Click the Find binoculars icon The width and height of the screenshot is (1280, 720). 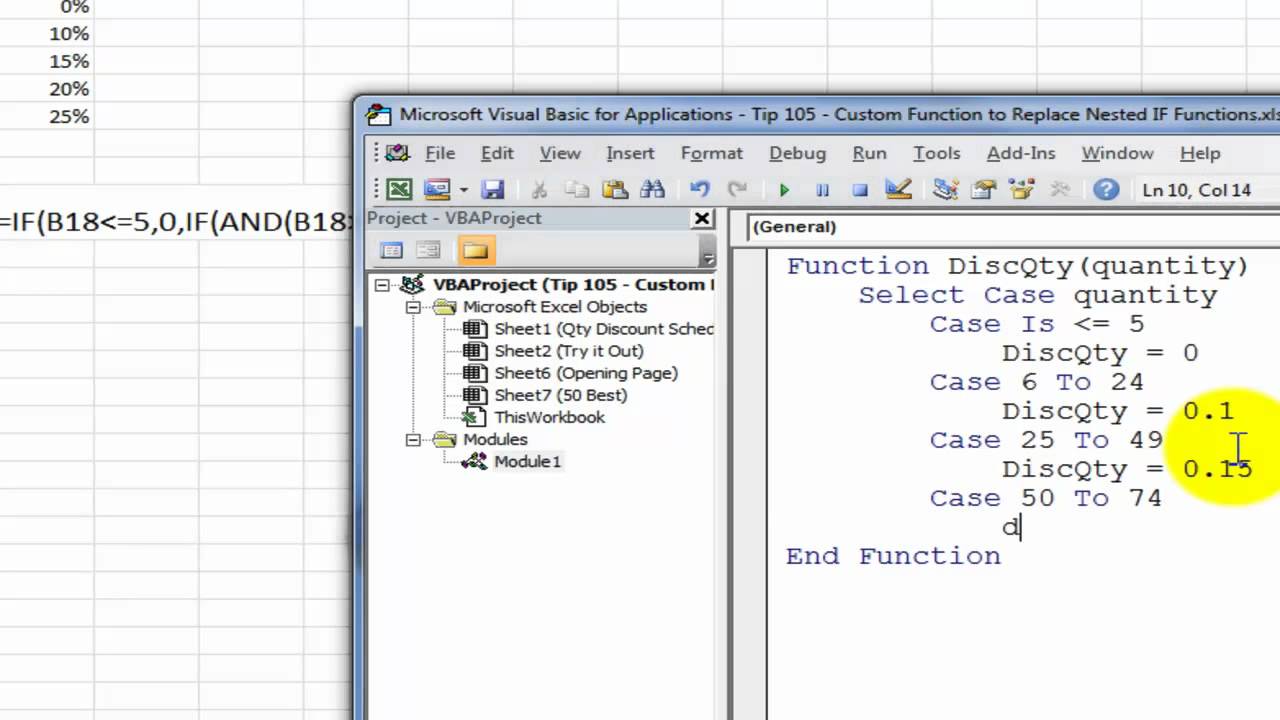[x=652, y=189]
